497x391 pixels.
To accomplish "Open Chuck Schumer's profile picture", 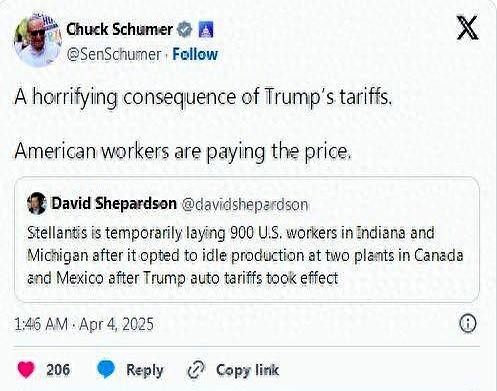I will (x=38, y=40).
